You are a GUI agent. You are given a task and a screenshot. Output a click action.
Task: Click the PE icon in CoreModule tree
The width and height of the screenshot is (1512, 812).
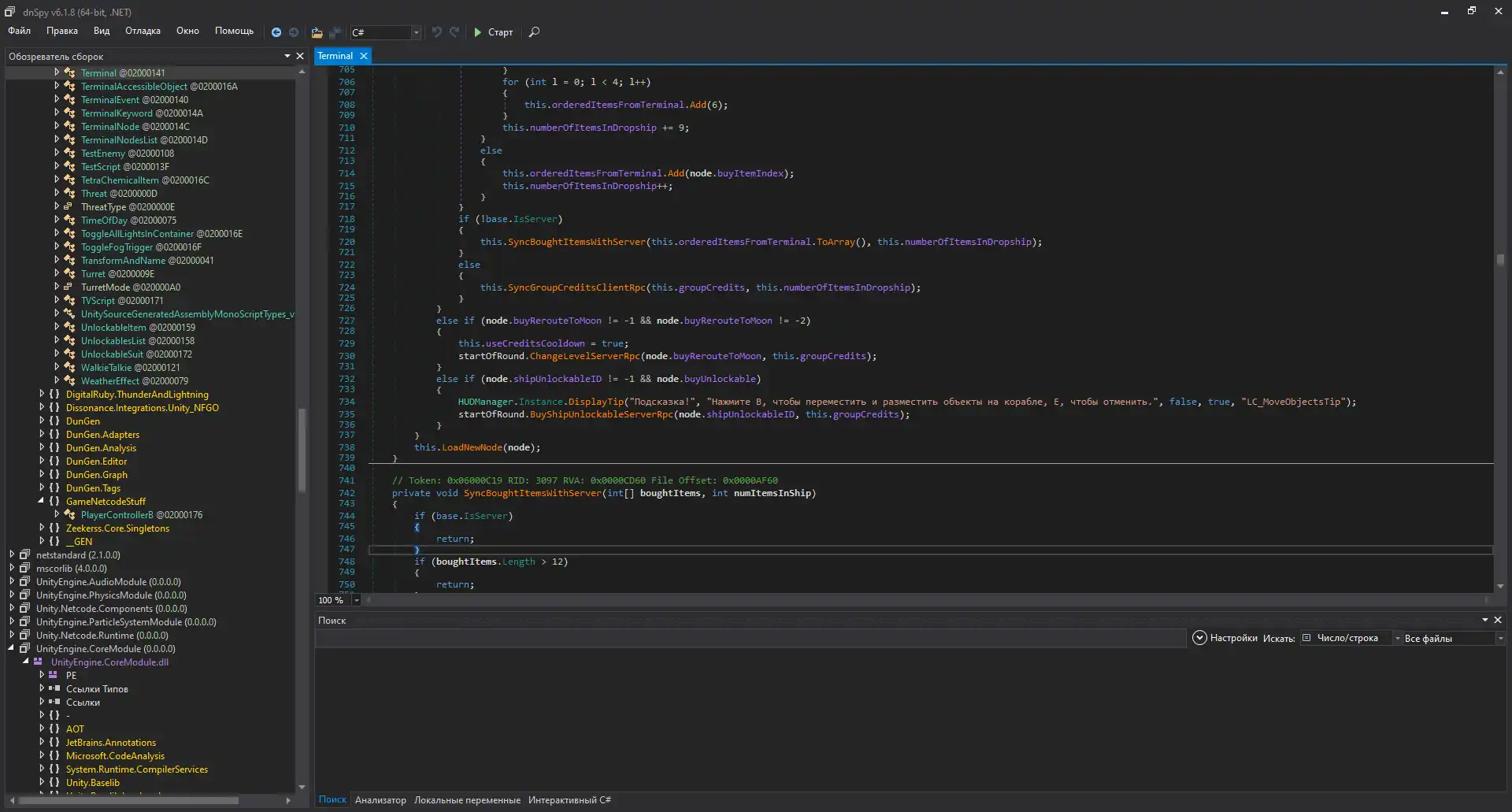(x=54, y=676)
